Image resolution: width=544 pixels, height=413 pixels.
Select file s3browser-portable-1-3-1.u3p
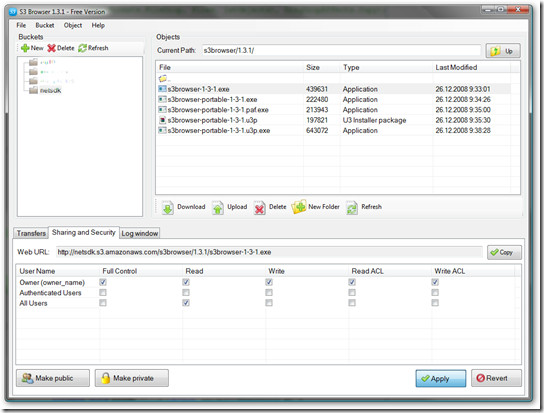point(212,120)
